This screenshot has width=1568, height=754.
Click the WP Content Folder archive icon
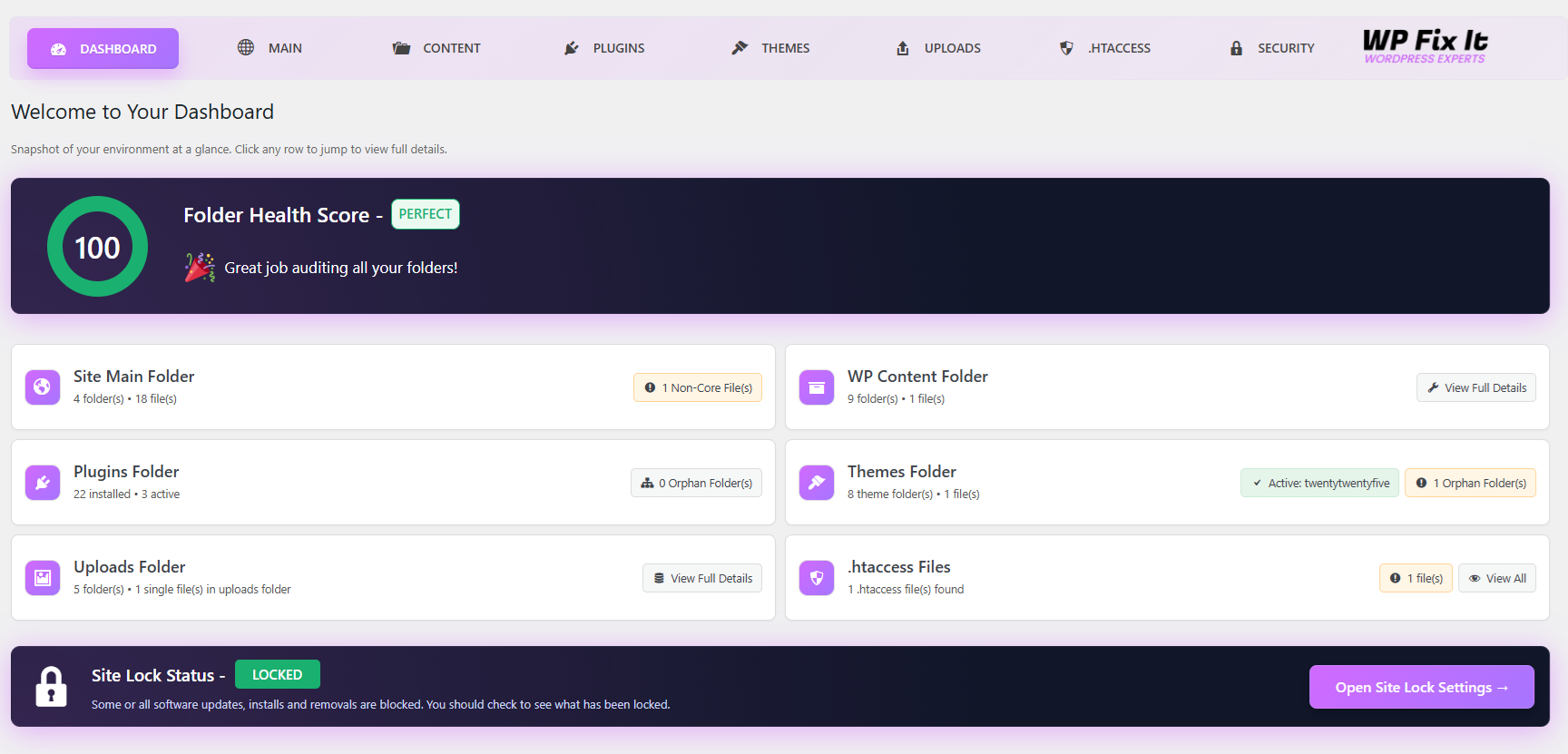(817, 387)
